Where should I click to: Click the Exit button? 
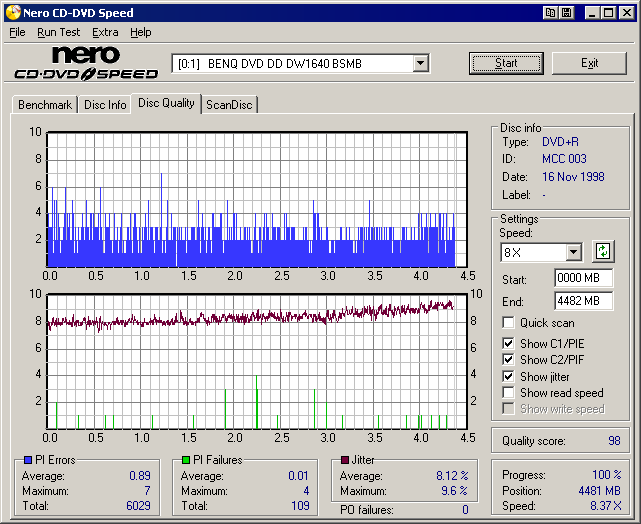click(589, 63)
